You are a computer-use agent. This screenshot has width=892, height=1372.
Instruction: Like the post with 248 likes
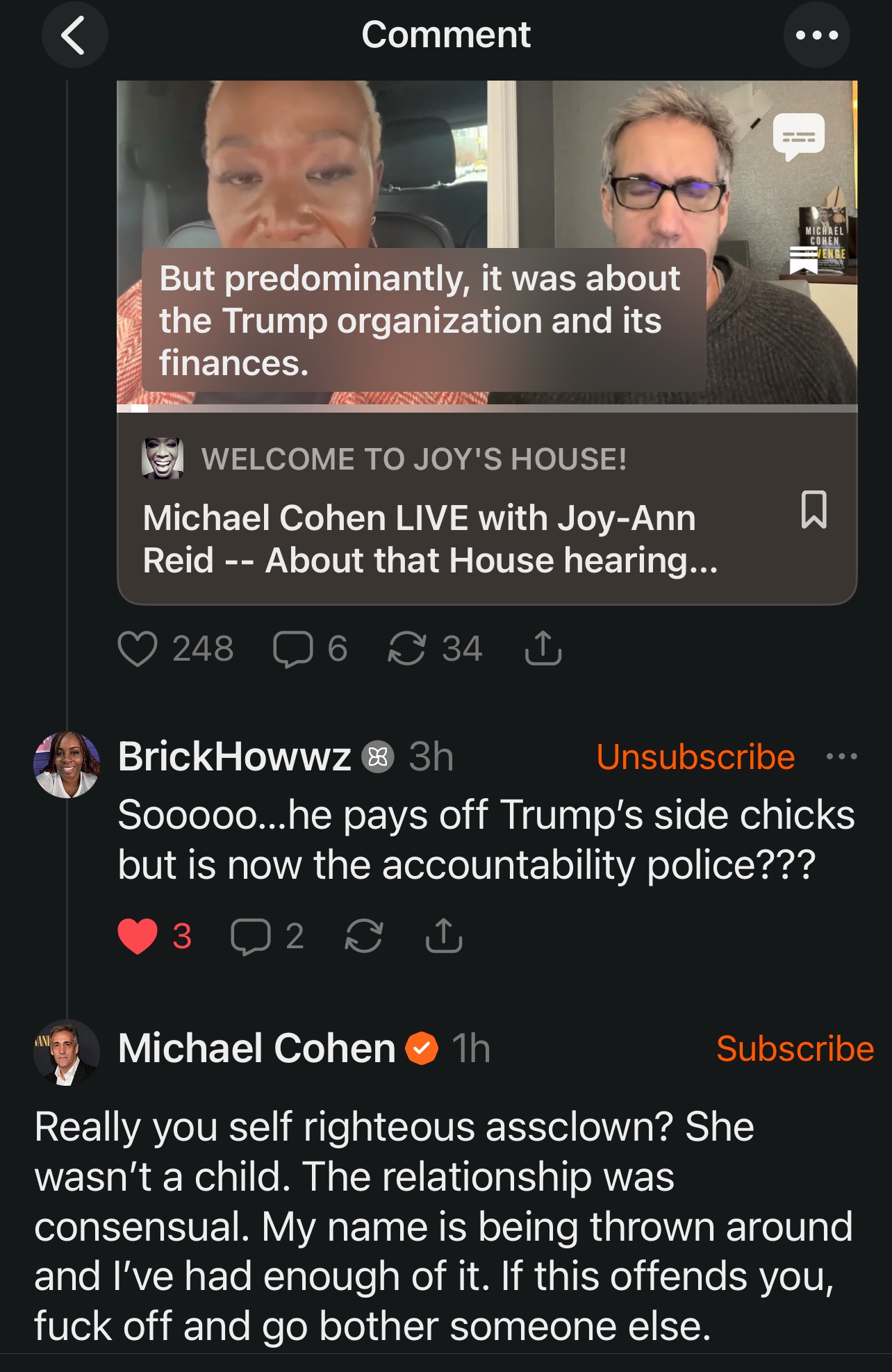tap(138, 649)
